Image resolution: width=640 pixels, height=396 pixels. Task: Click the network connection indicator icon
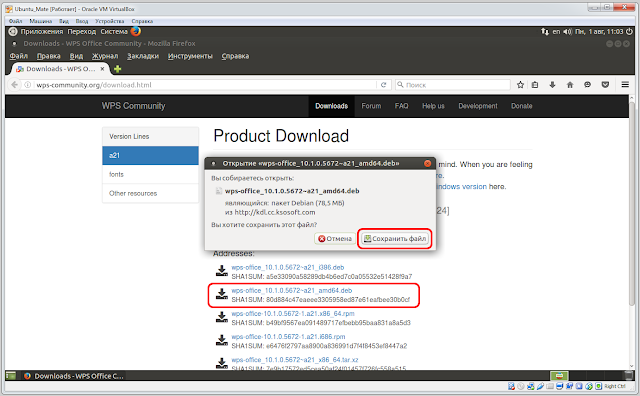click(545, 31)
